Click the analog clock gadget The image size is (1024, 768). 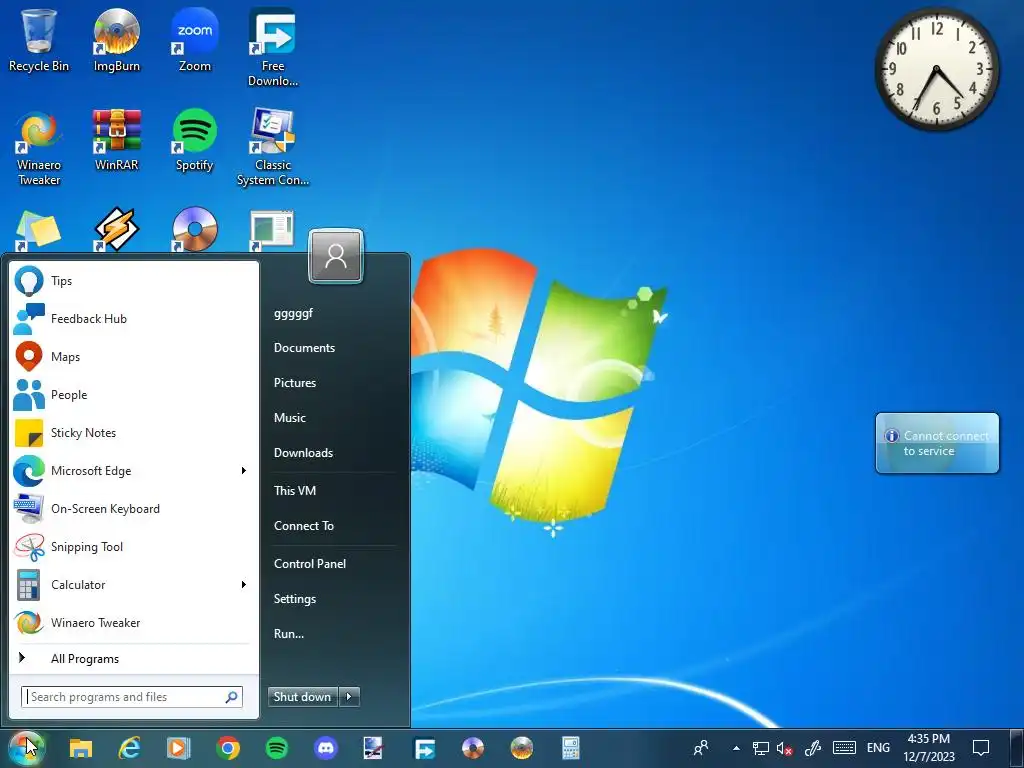pos(936,69)
